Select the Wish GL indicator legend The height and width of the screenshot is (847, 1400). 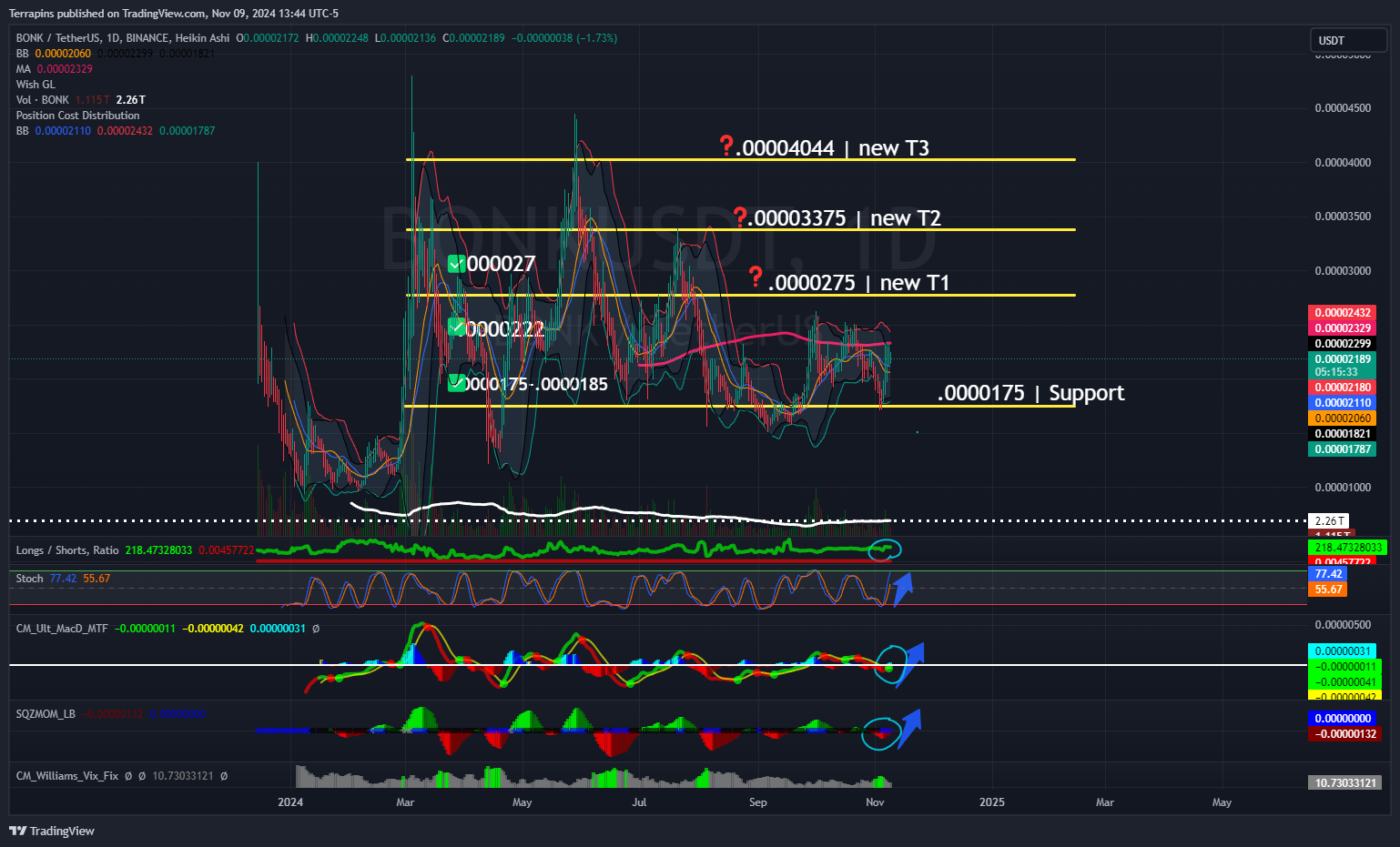click(x=36, y=85)
